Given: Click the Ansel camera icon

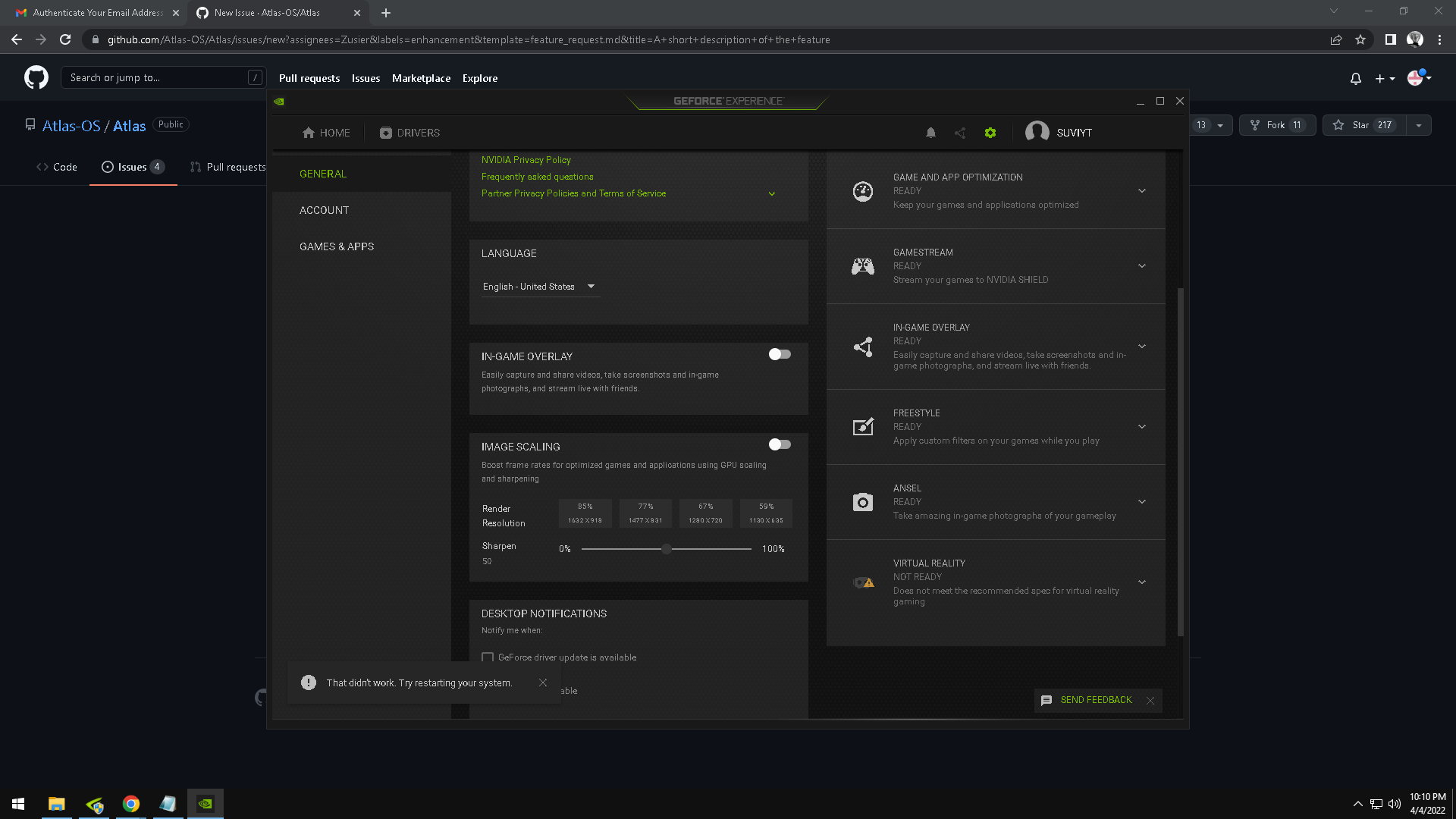Looking at the screenshot, I should 862,502.
